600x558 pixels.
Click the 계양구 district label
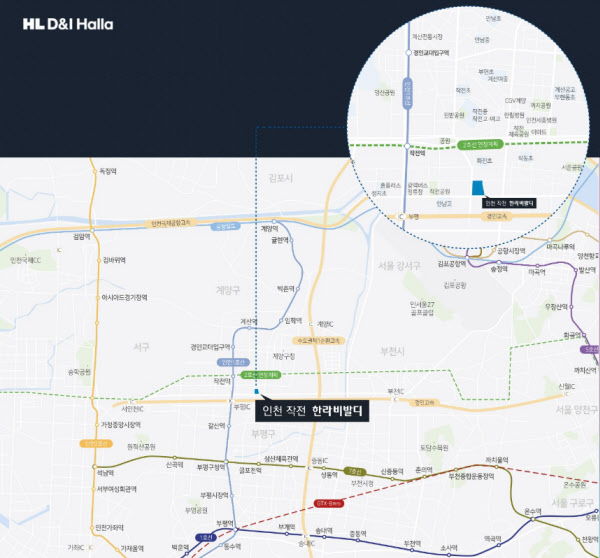click(x=228, y=290)
